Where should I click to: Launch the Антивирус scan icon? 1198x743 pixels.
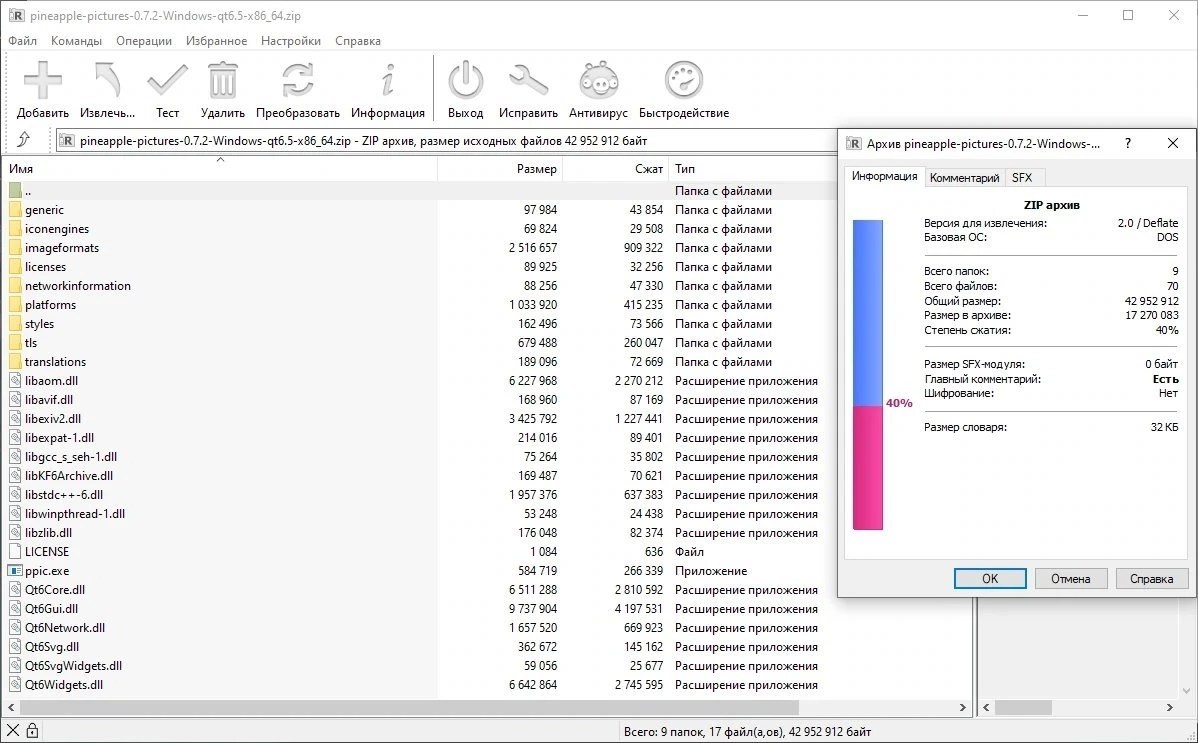[598, 80]
